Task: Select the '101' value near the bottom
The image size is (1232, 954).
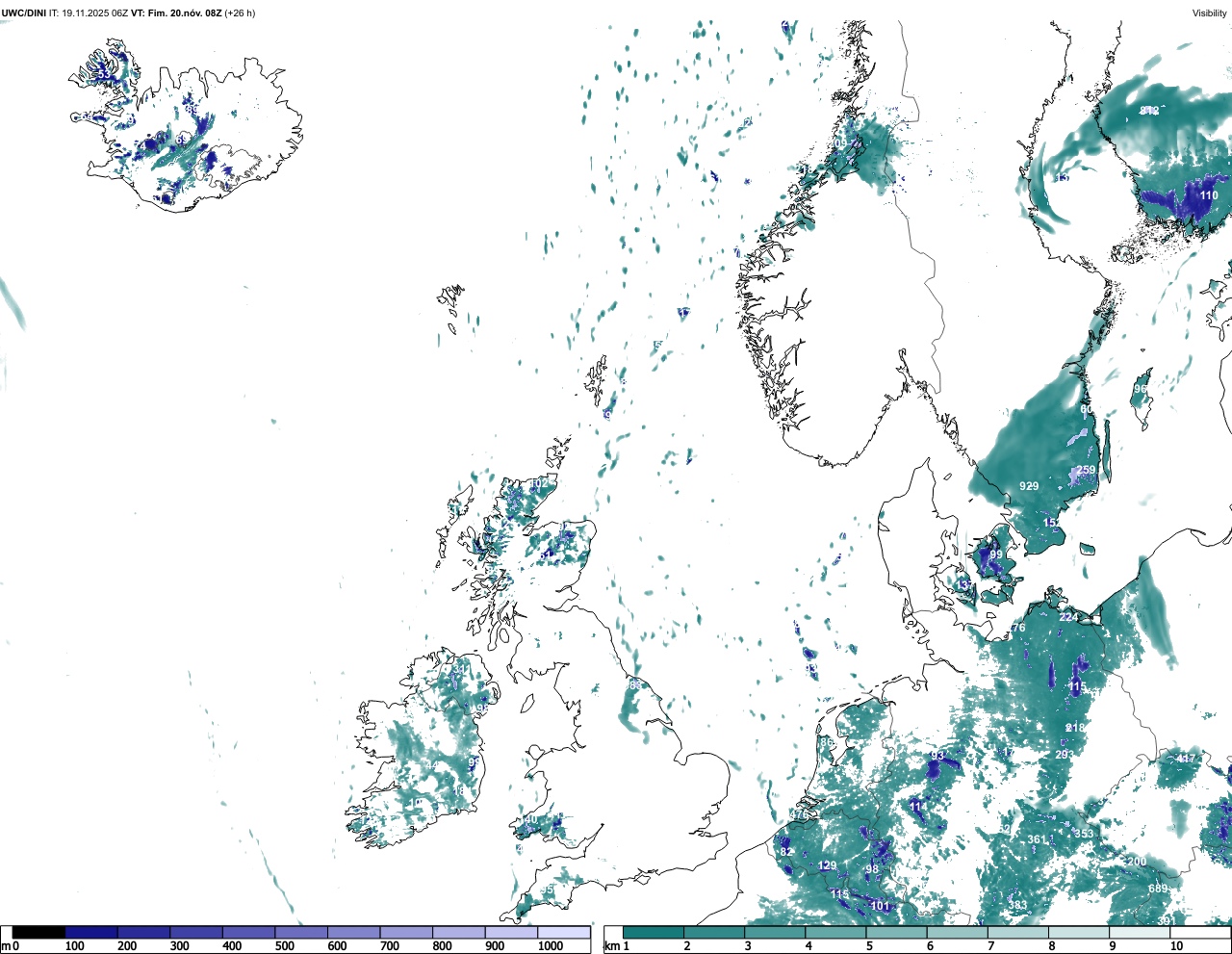Action: [880, 906]
